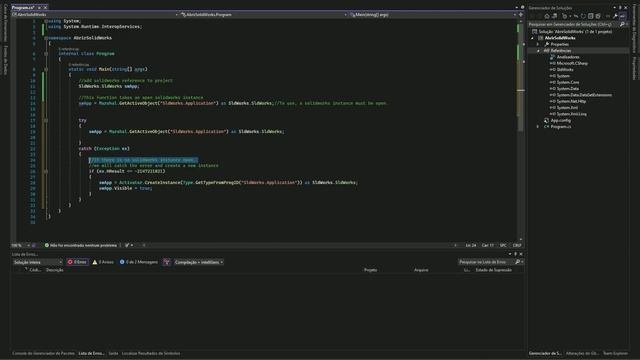
Task: Collapse the class Program outlining box
Action: coord(46,53)
